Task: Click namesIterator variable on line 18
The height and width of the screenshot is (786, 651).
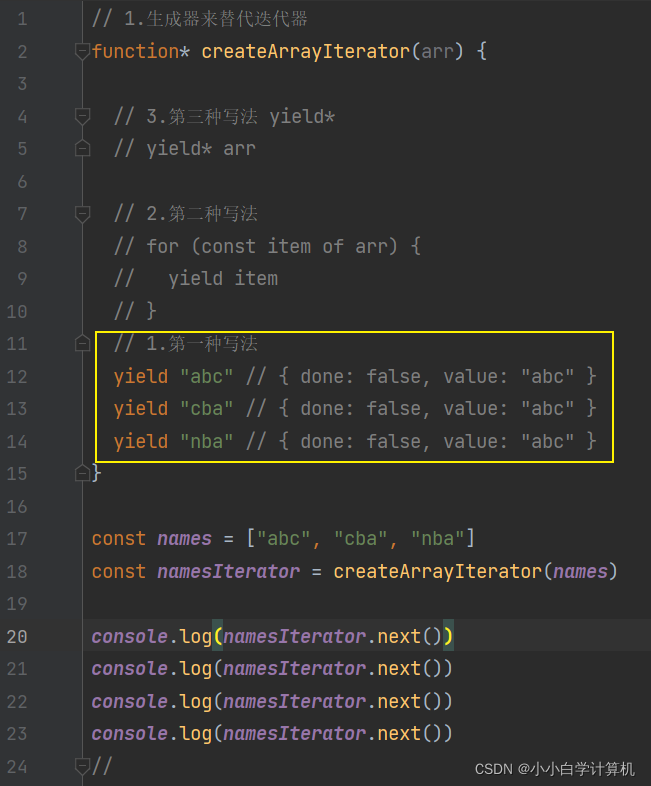Action: coord(229,571)
